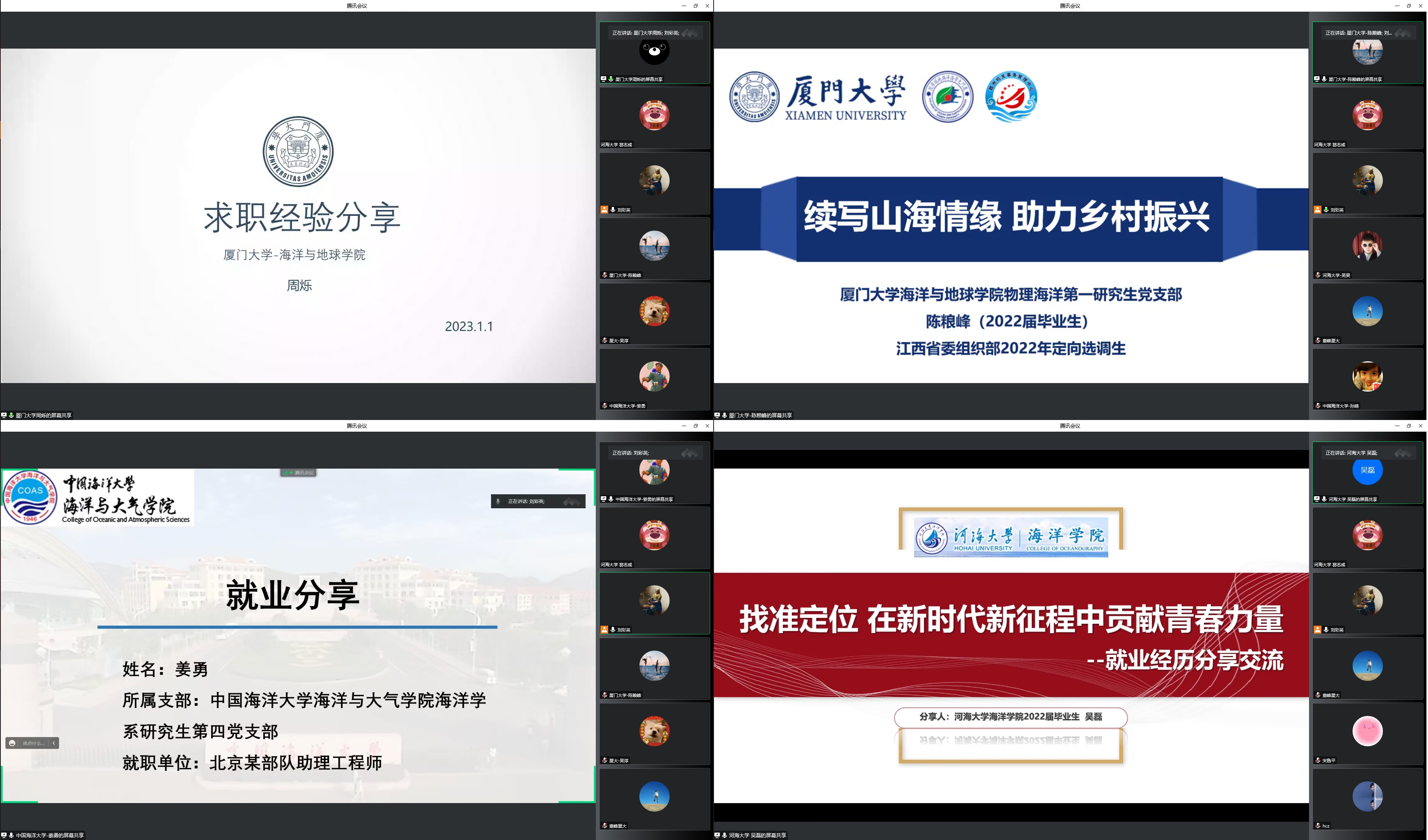Click bottom status label 河海大学 吴磊的屏幕共享
The image size is (1428, 840).
click(x=757, y=835)
